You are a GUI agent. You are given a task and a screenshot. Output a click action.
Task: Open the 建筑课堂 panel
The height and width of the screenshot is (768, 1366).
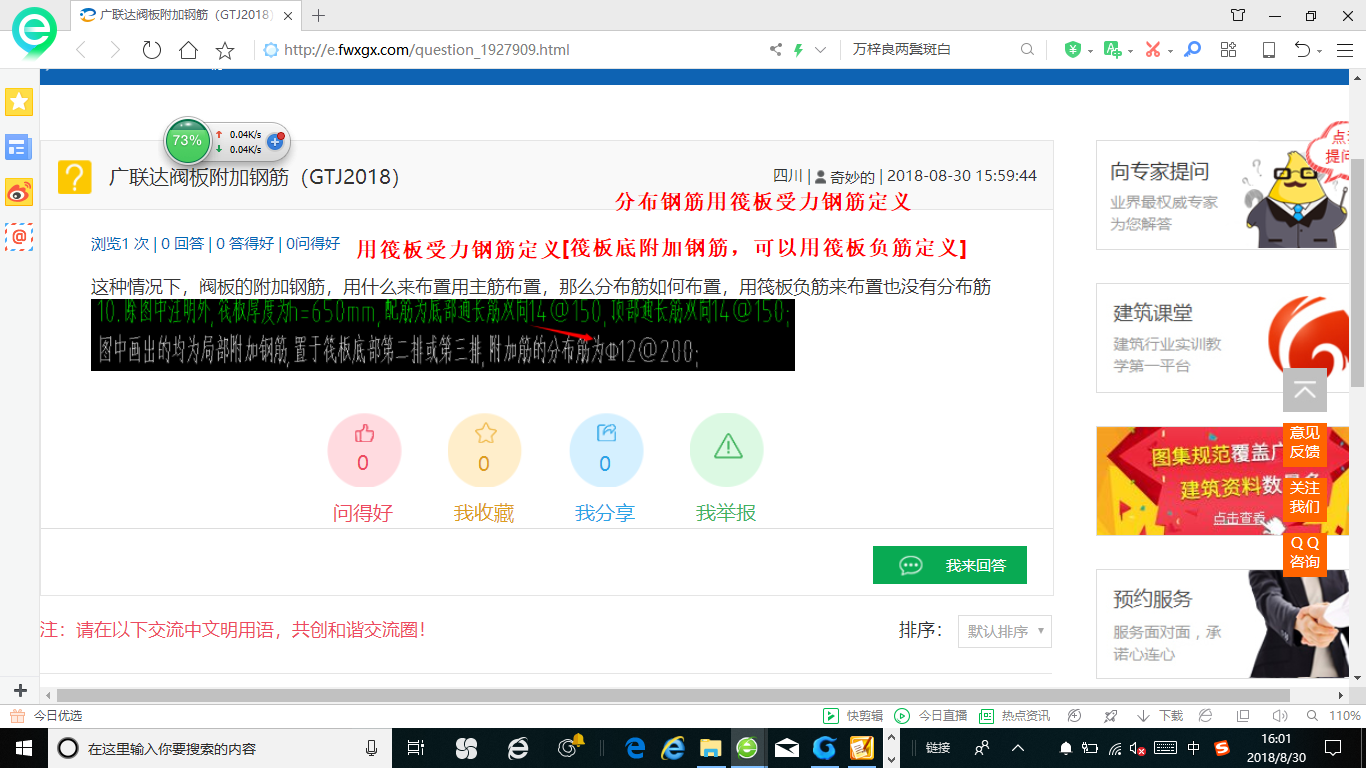point(1220,337)
